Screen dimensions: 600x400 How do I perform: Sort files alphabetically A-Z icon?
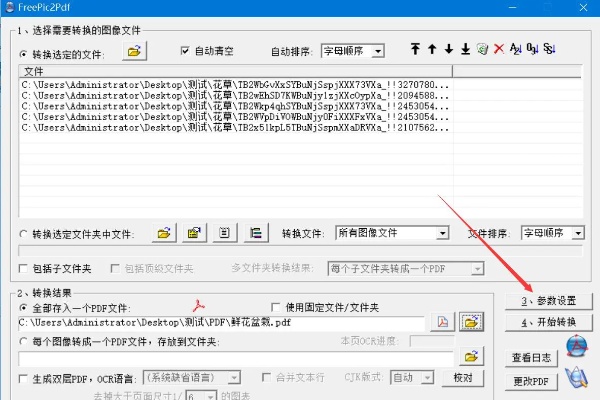tap(515, 49)
